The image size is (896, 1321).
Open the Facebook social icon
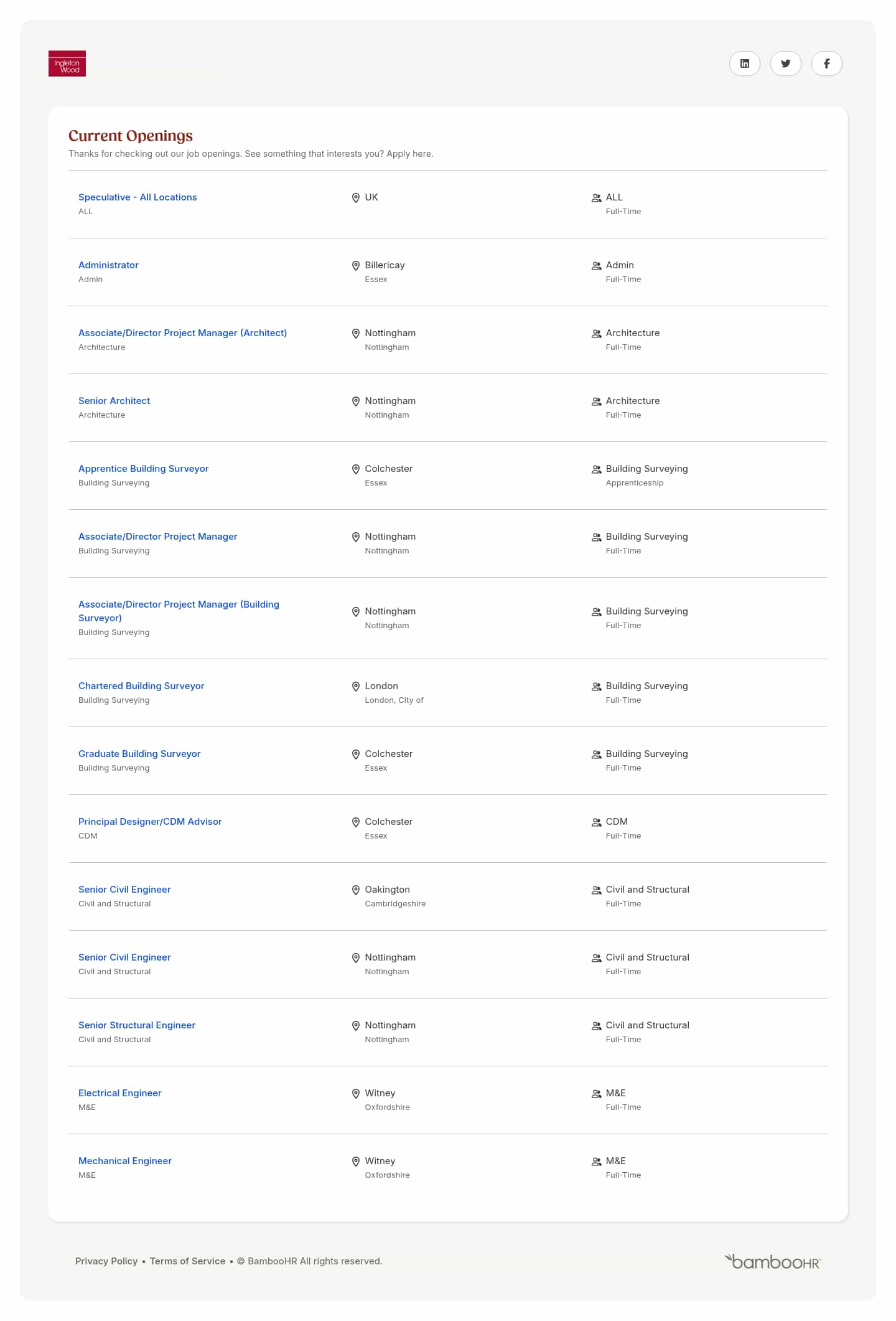(826, 63)
